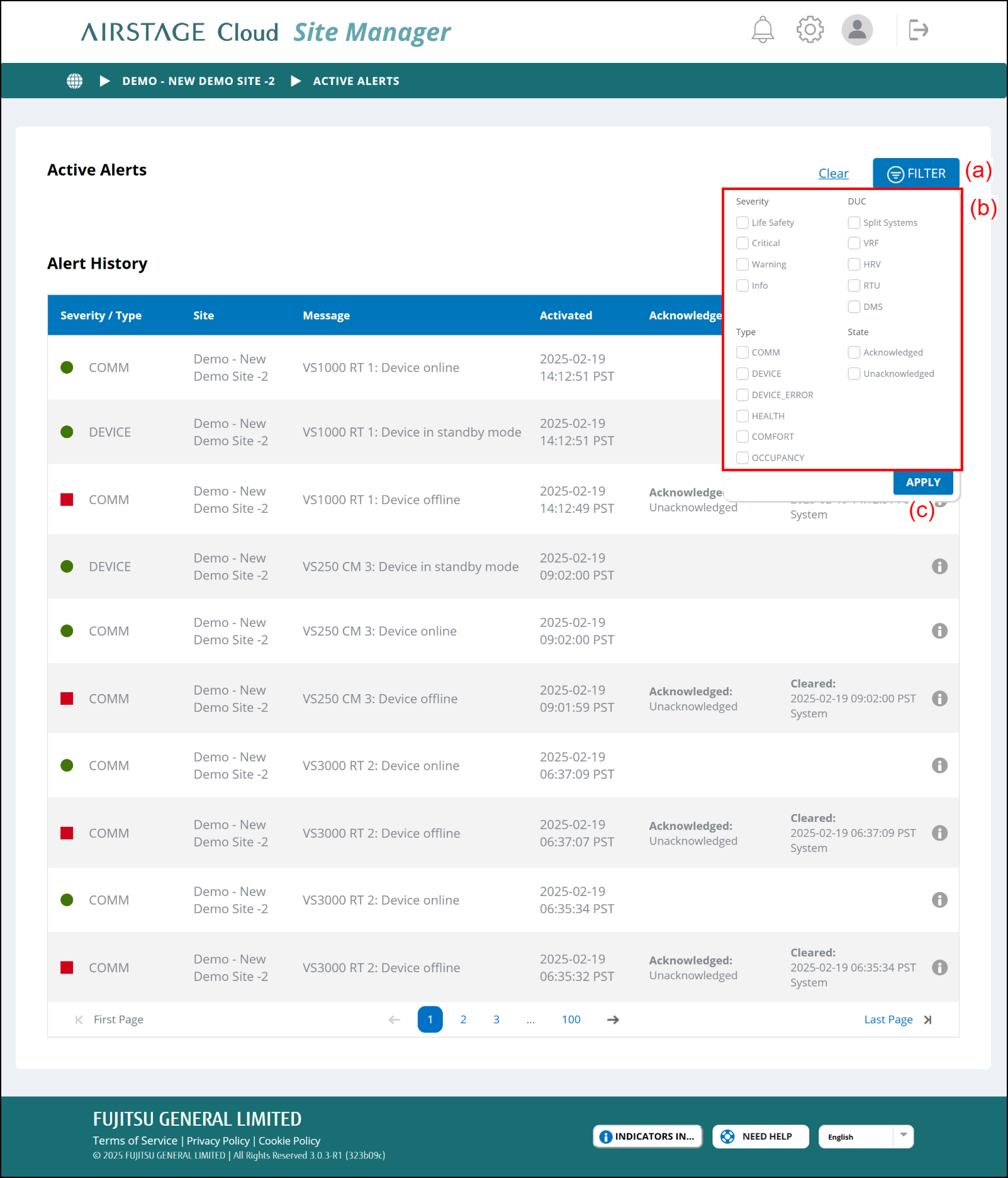Open info icon for 06:35:32 offline alert

point(939,968)
